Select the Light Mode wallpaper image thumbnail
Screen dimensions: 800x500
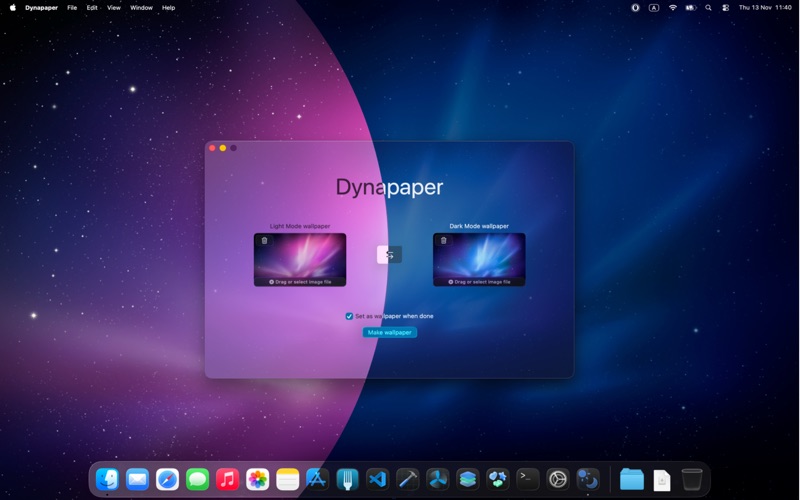[300, 260]
